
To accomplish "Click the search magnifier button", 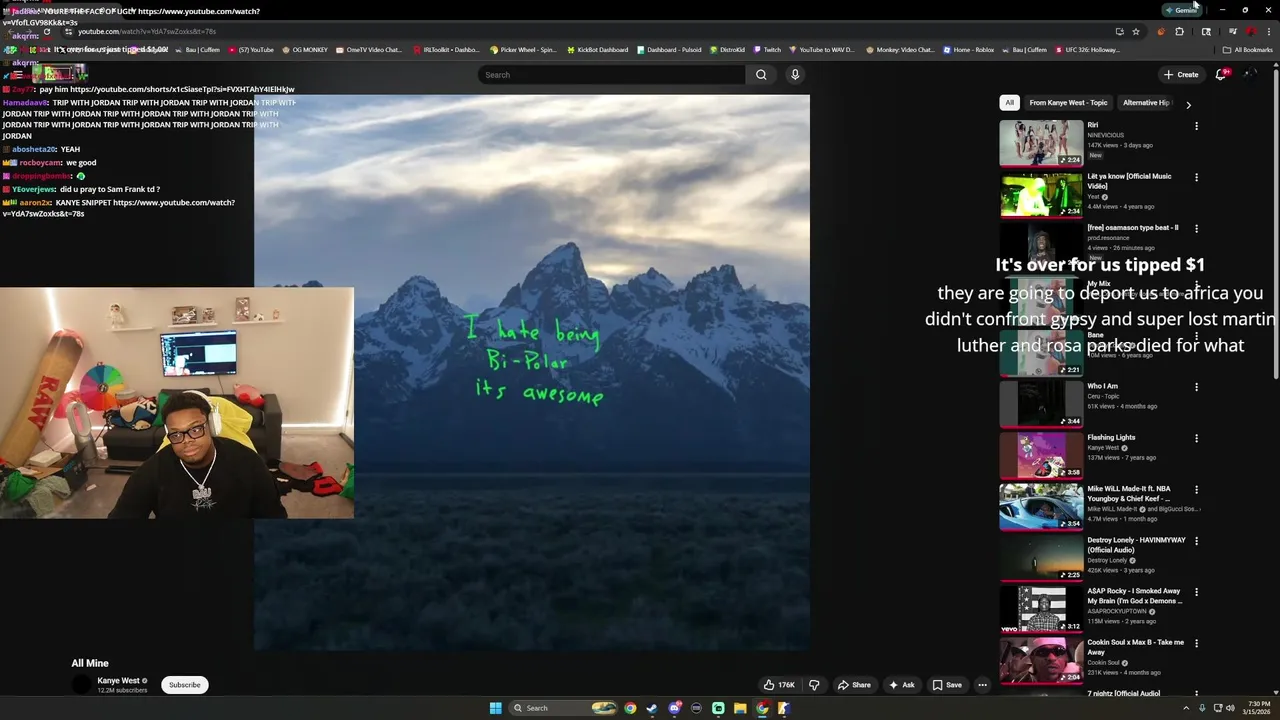I will coord(761,75).
